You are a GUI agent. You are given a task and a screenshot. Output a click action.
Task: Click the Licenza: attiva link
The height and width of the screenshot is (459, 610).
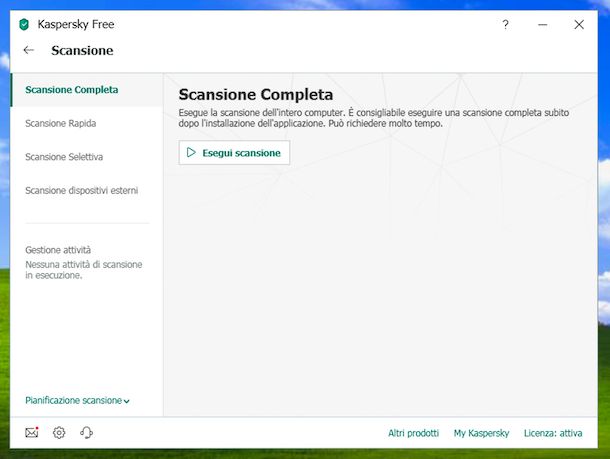click(553, 433)
